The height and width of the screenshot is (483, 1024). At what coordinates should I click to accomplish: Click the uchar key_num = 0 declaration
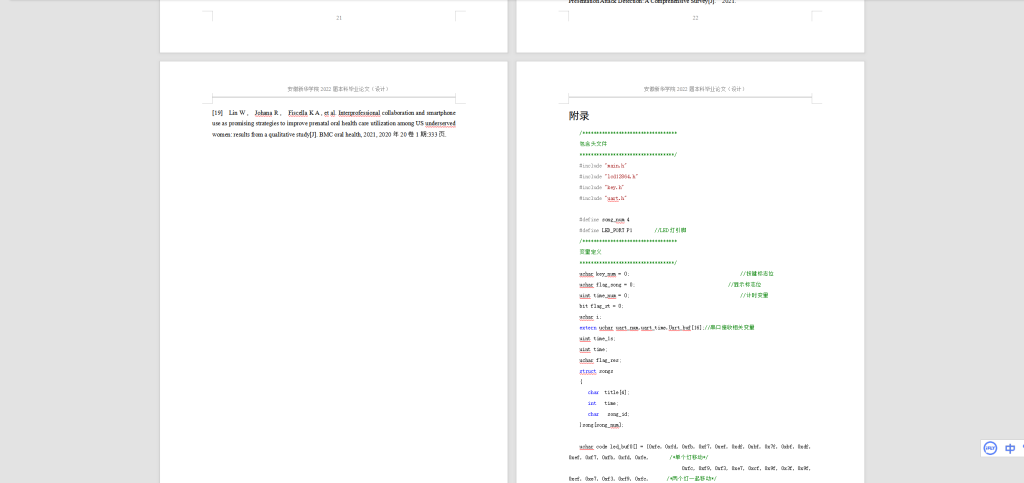coord(604,273)
